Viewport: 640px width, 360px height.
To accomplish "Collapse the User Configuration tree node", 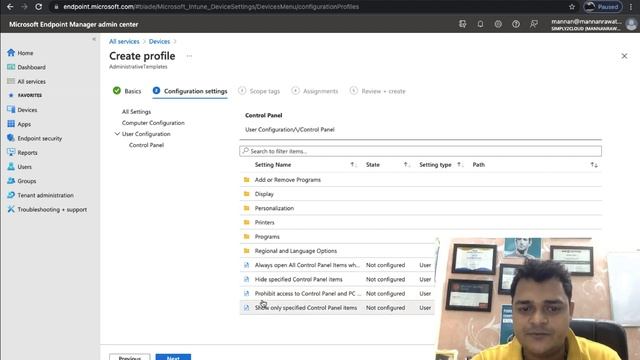I will click(x=117, y=134).
